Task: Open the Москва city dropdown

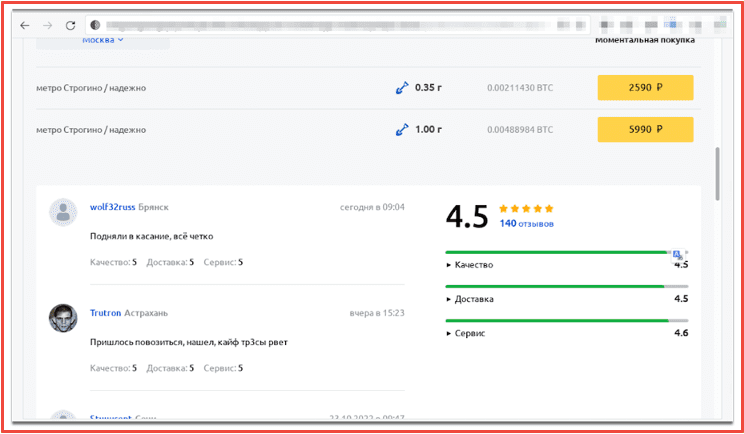Action: coord(103,40)
